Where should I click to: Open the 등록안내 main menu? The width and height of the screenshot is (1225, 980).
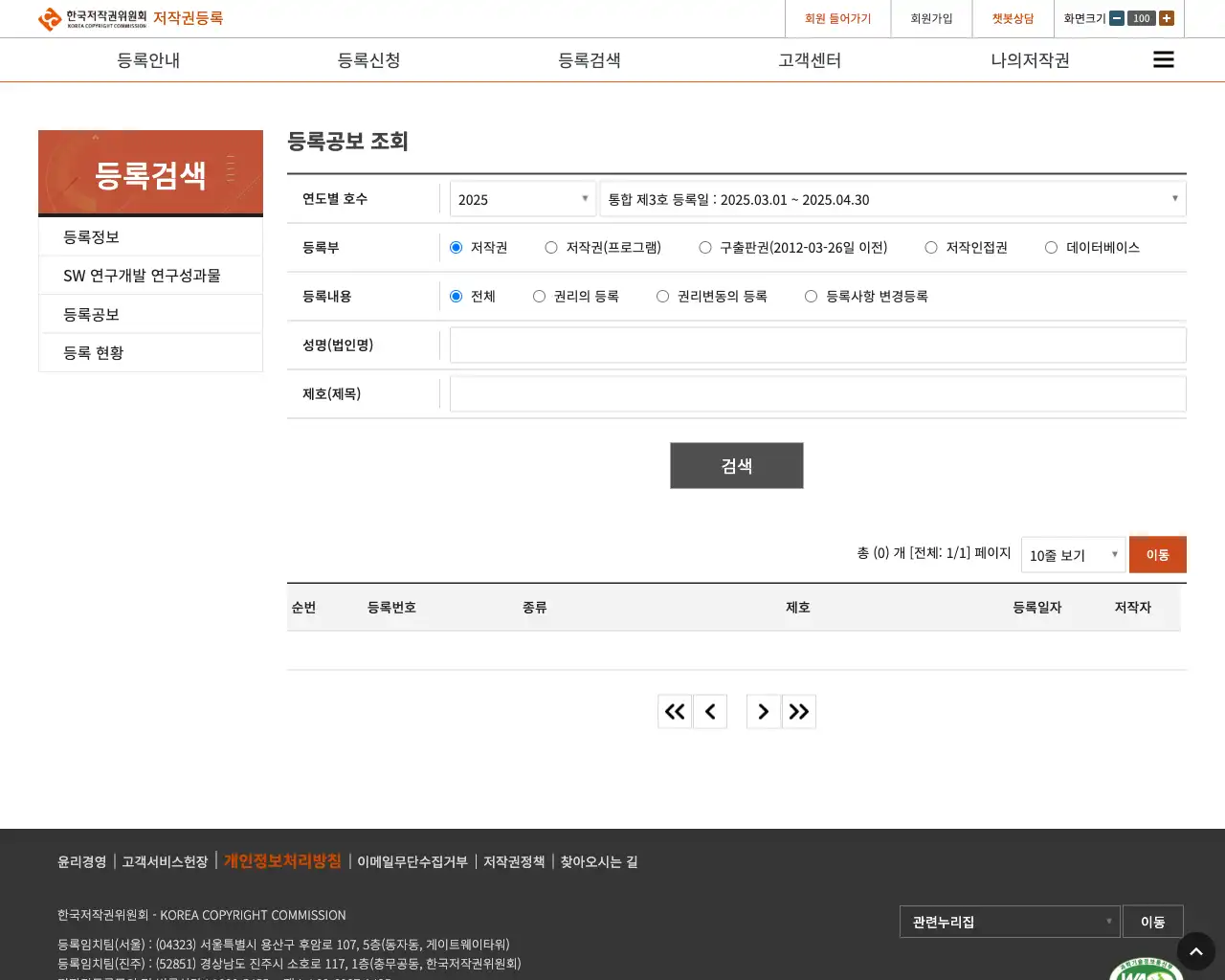point(148,60)
